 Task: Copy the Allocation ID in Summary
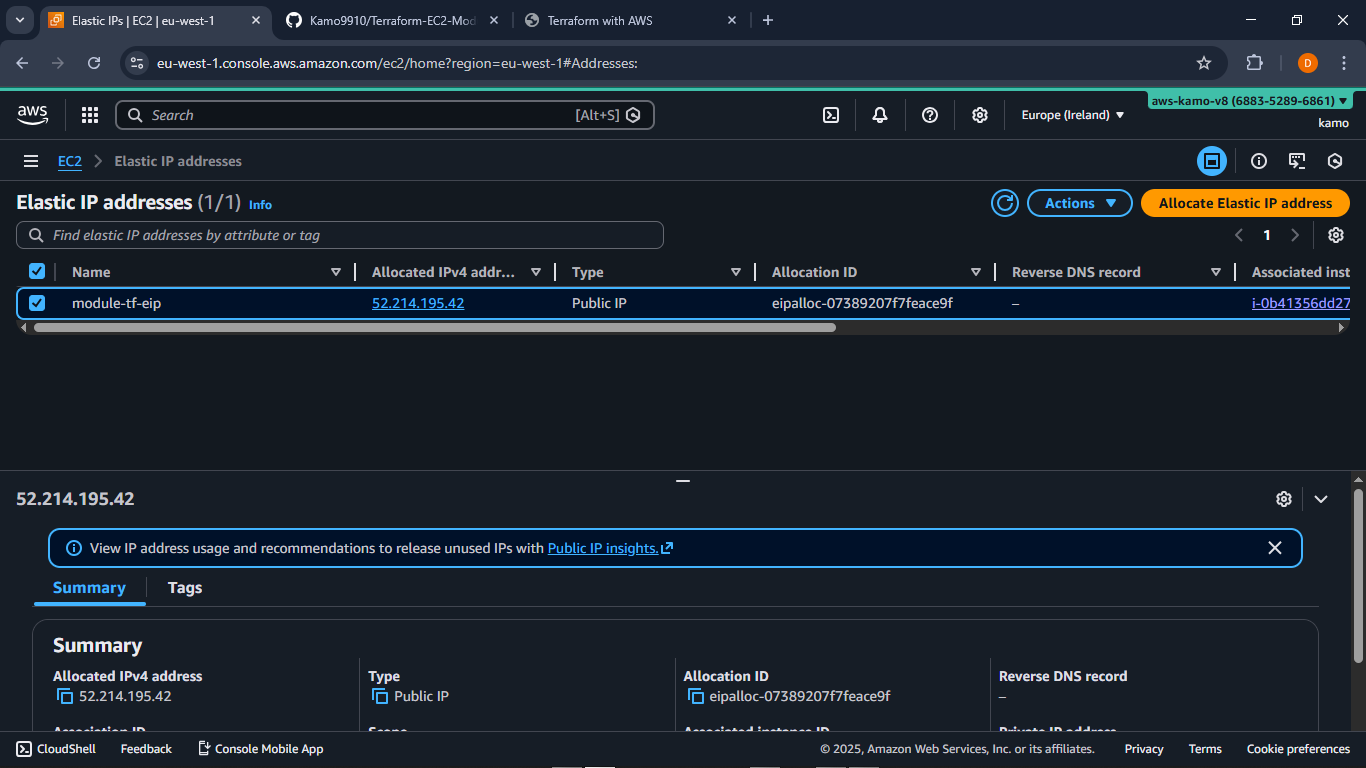[x=696, y=696]
